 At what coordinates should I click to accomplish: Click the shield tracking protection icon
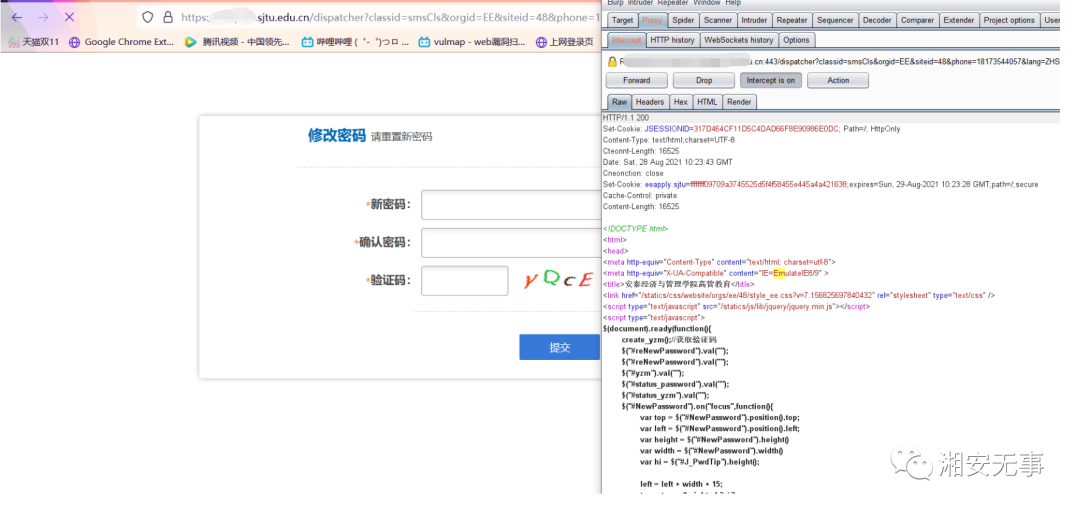pyautogui.click(x=147, y=17)
